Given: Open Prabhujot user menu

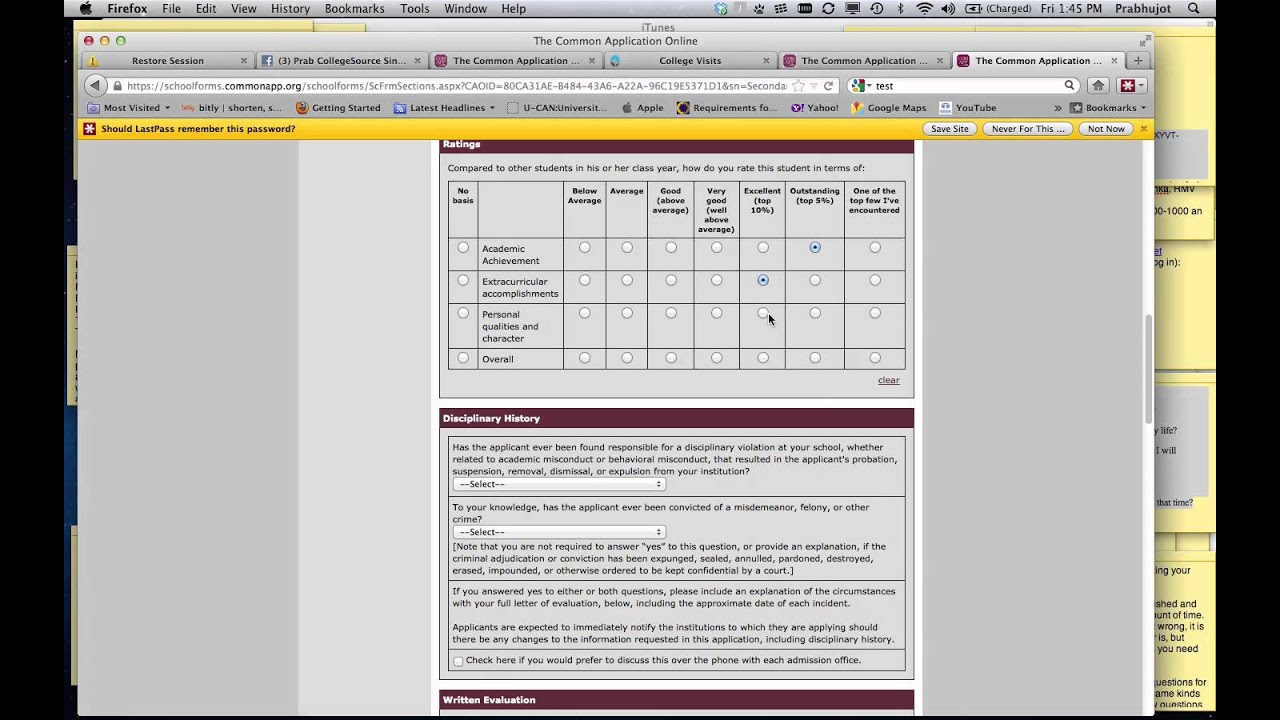Looking at the screenshot, I should (1143, 9).
